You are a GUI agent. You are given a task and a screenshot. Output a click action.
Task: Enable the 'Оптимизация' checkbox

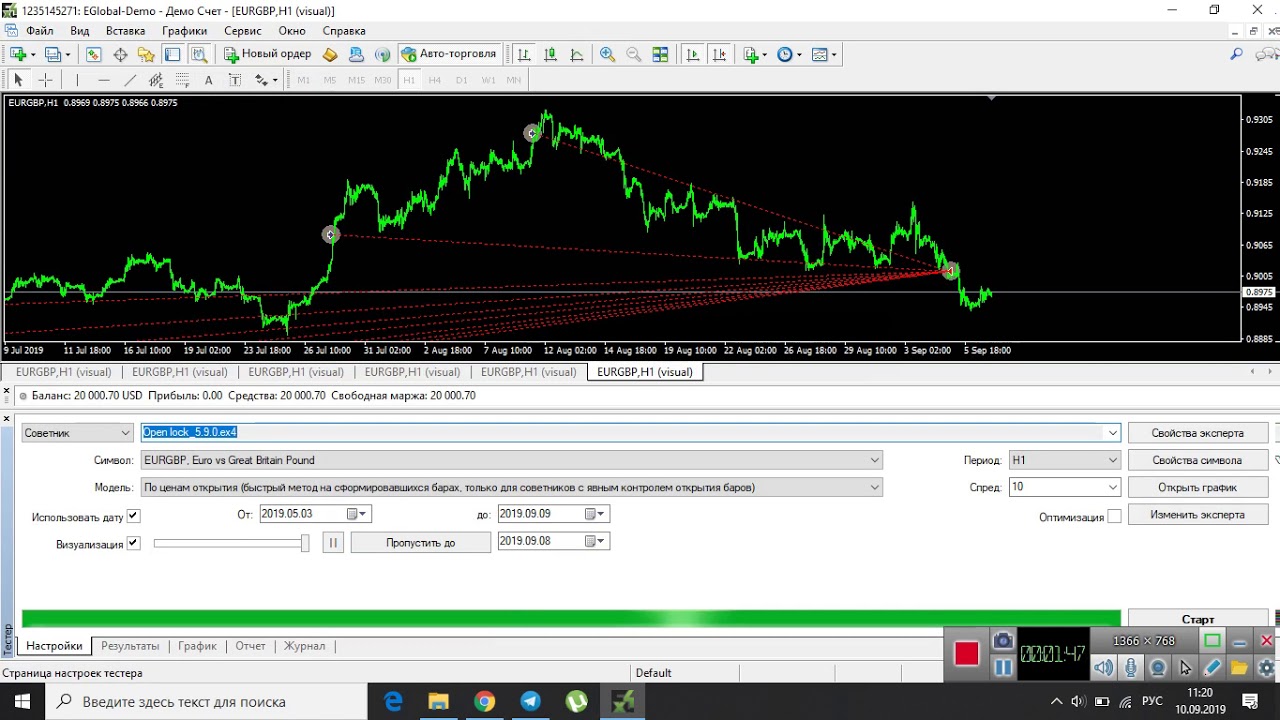pyautogui.click(x=1114, y=517)
